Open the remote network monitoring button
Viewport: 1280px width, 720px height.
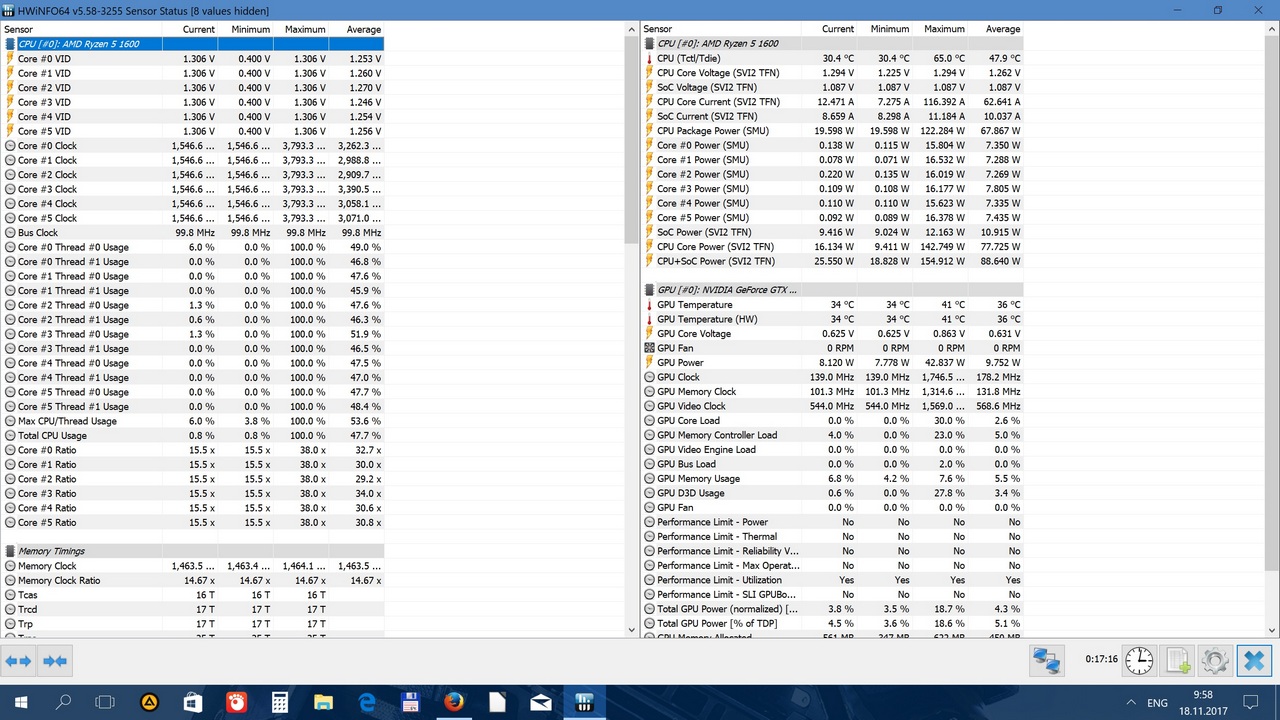pyautogui.click(x=1047, y=661)
